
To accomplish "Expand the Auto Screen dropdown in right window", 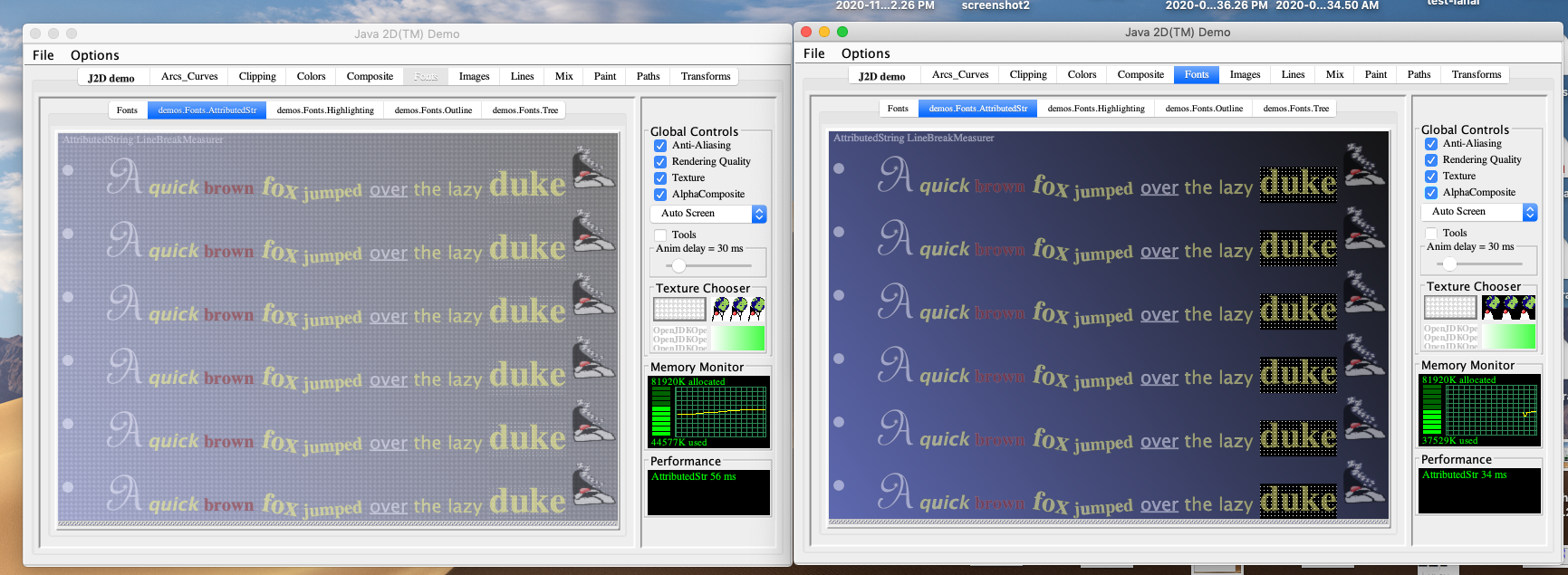I will (x=1479, y=212).
